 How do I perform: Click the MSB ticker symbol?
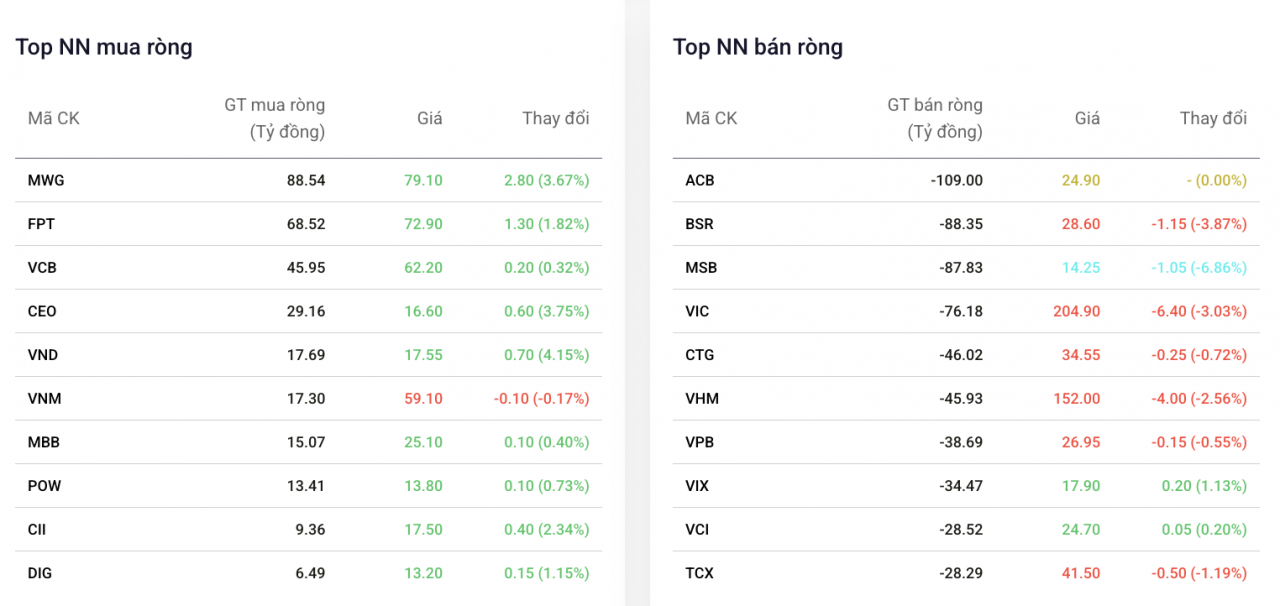(x=701, y=268)
